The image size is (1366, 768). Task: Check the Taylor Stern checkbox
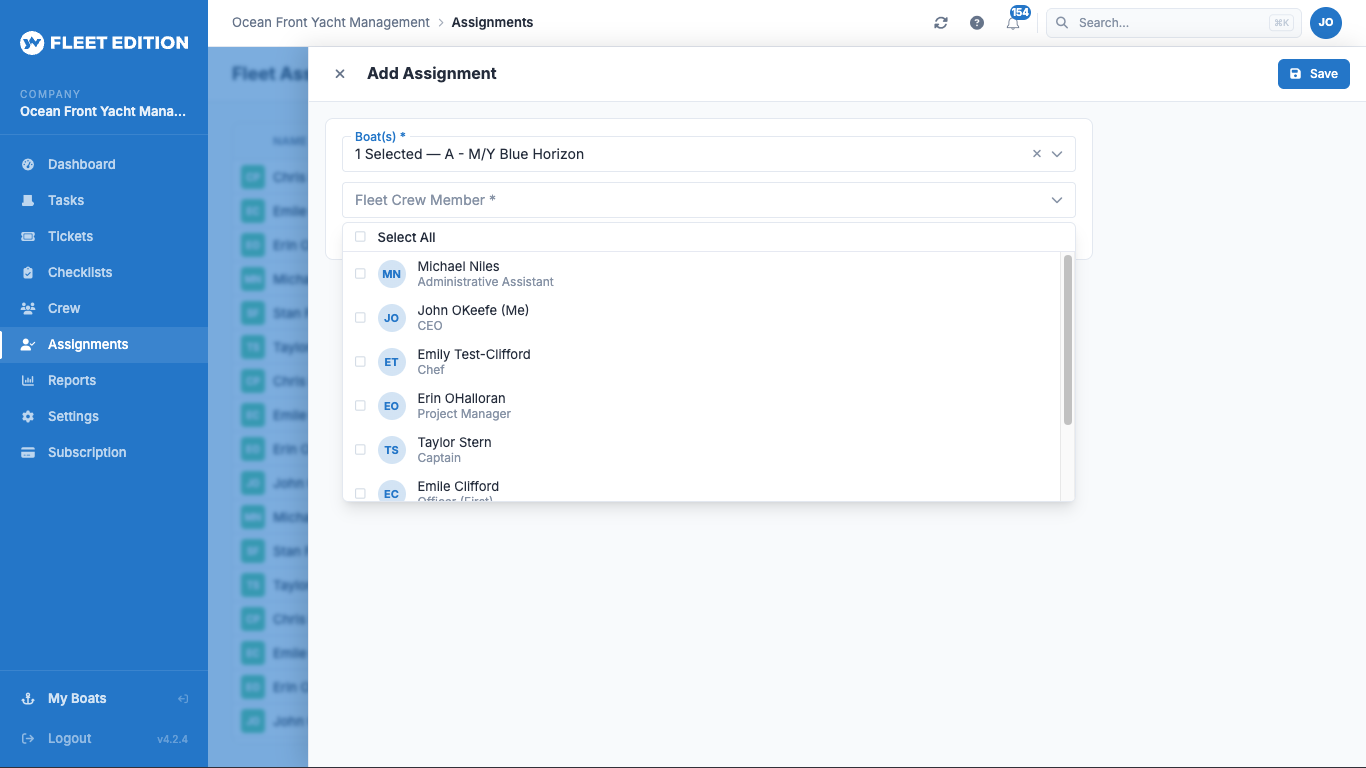click(361, 450)
